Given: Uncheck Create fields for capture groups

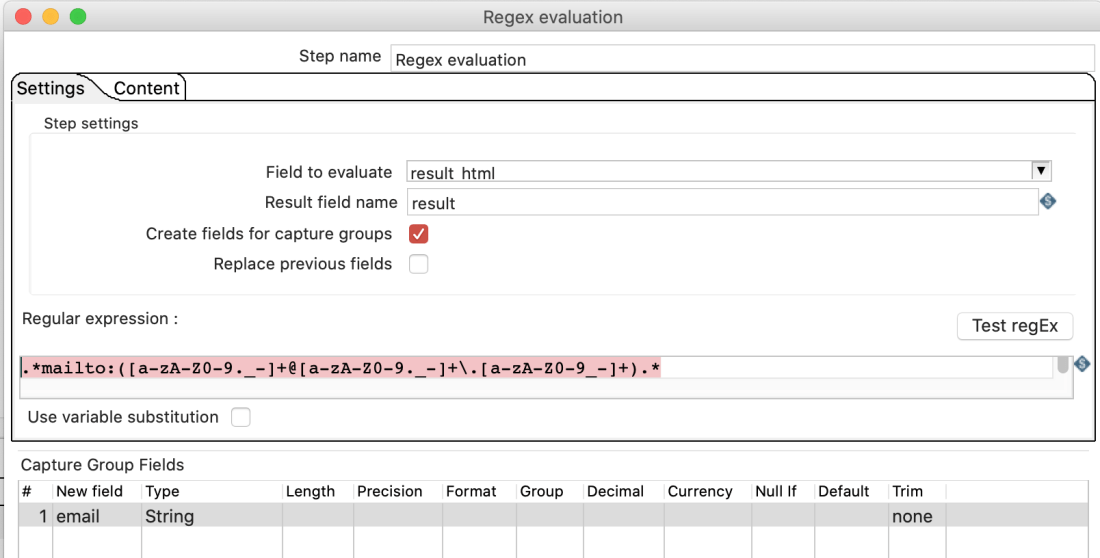Looking at the screenshot, I should tap(419, 234).
